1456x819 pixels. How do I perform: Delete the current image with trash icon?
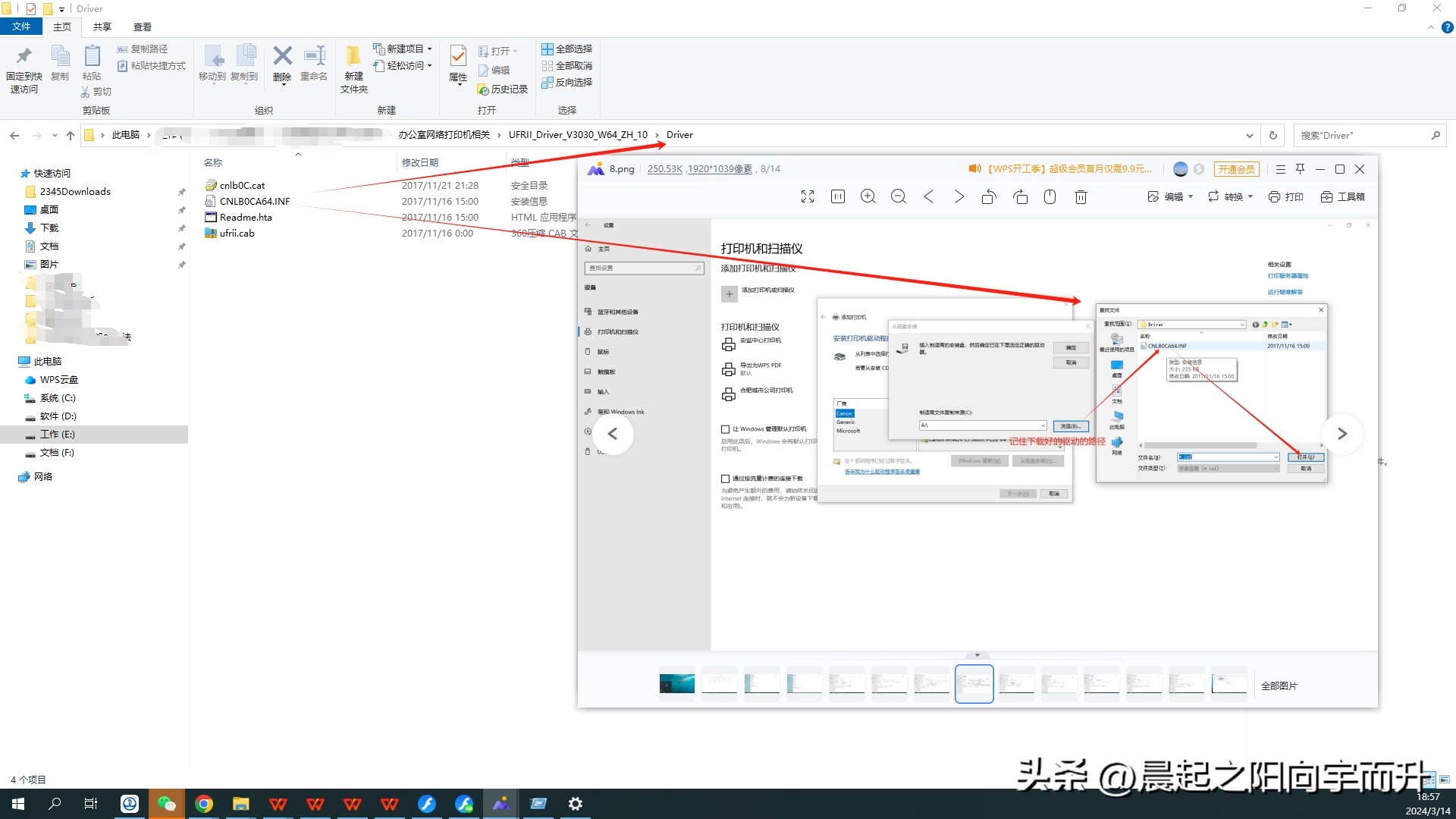(1081, 197)
